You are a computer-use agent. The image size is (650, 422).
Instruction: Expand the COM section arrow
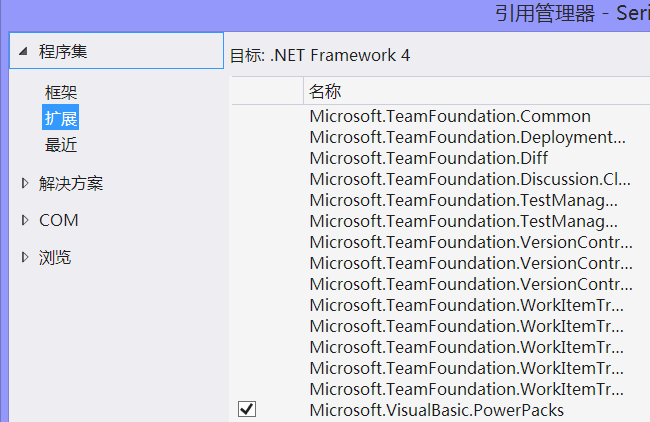coord(25,220)
